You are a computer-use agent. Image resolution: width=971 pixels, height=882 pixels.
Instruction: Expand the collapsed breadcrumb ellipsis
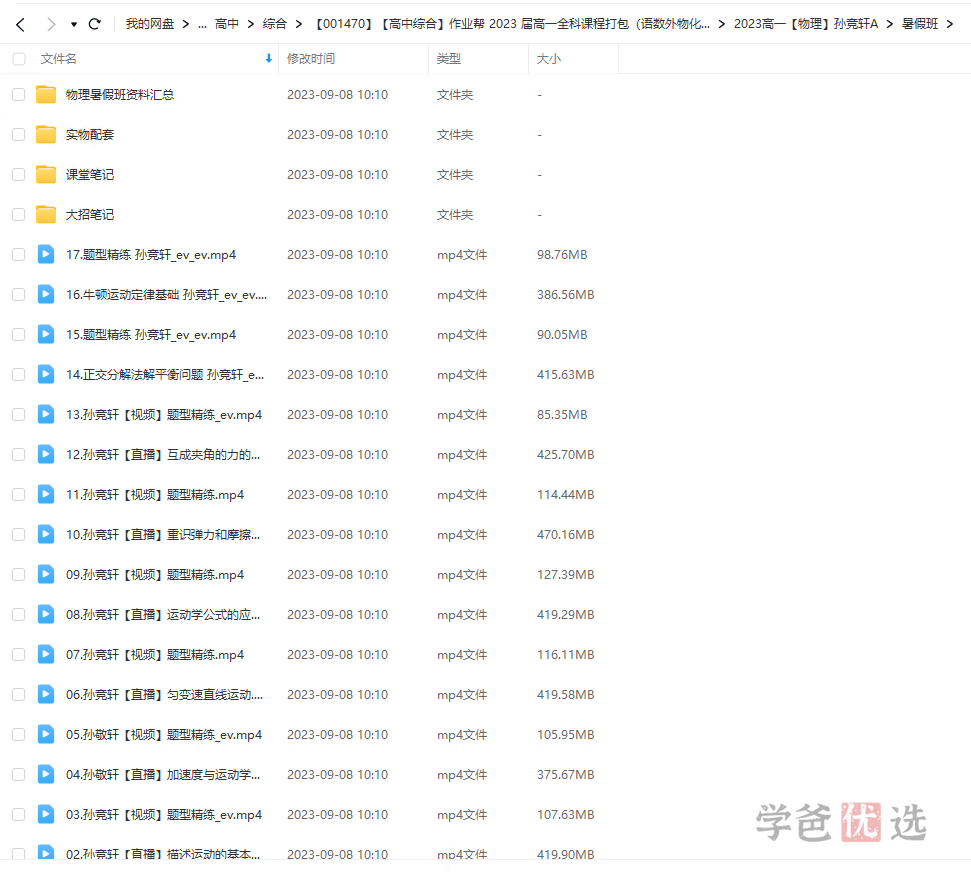click(202, 25)
